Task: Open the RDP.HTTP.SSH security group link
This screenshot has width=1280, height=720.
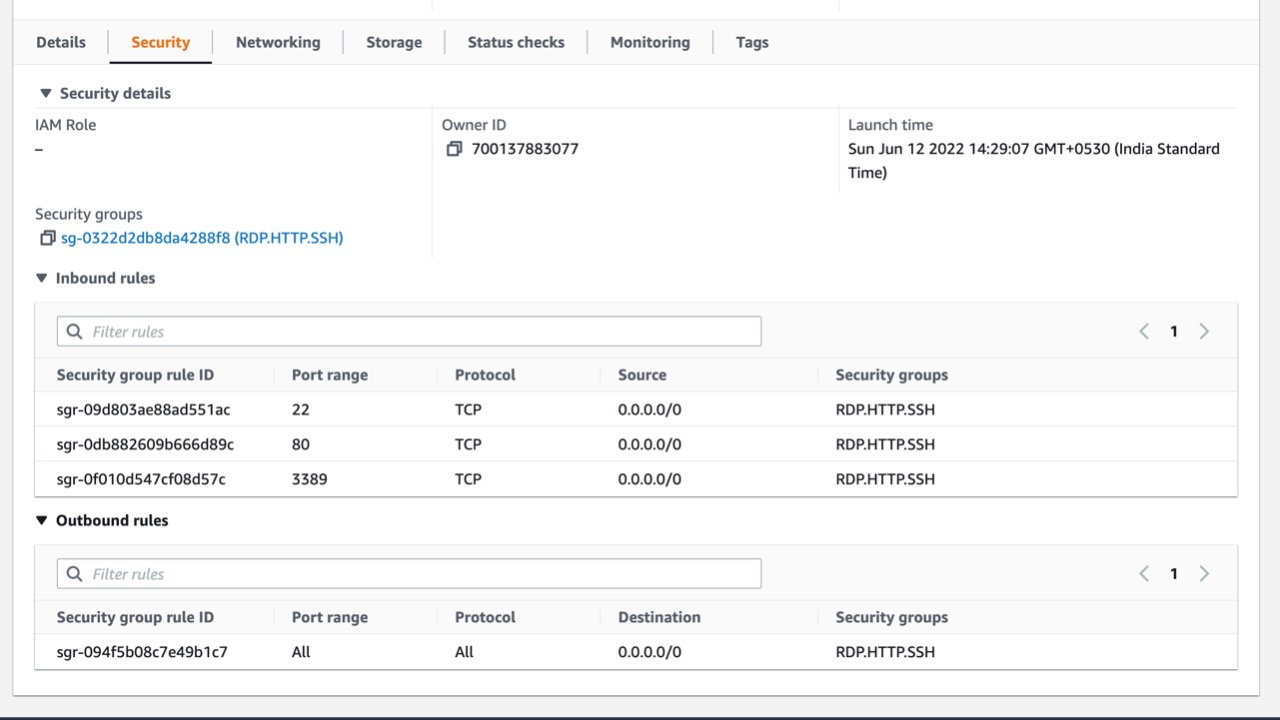Action: [201, 237]
